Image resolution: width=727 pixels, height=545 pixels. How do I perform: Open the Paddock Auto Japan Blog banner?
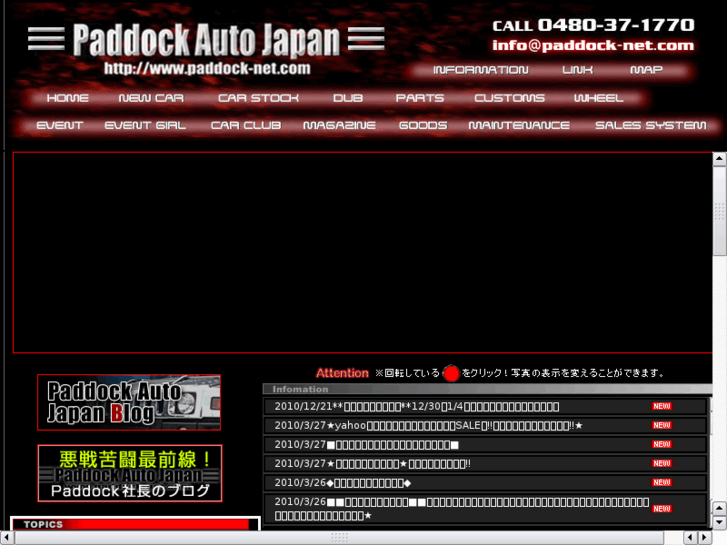point(129,403)
